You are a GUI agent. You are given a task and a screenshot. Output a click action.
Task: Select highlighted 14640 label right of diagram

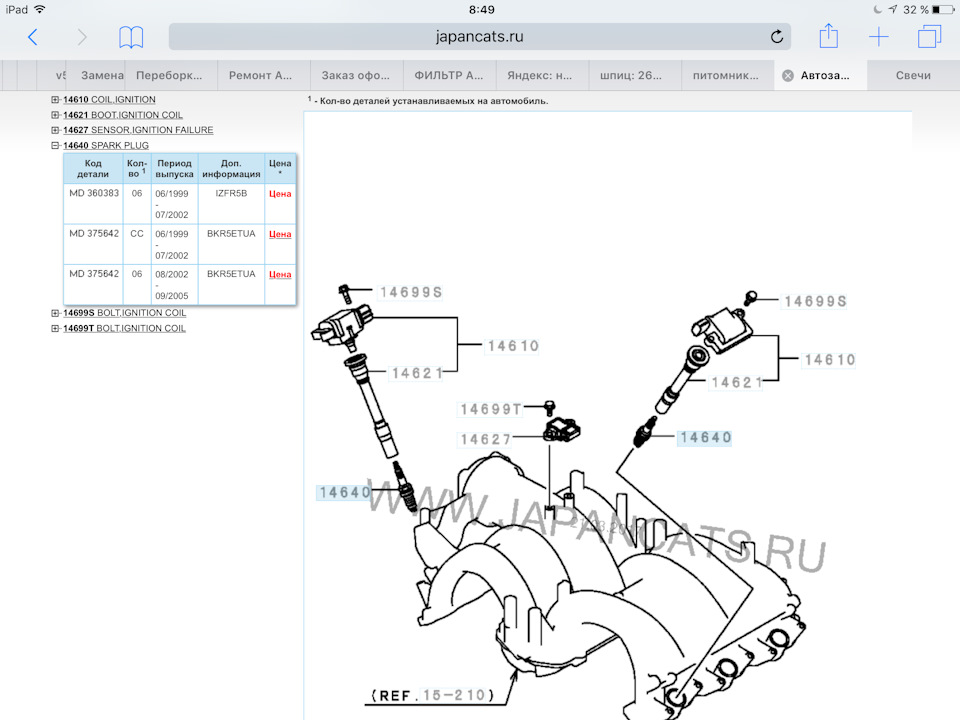click(705, 437)
